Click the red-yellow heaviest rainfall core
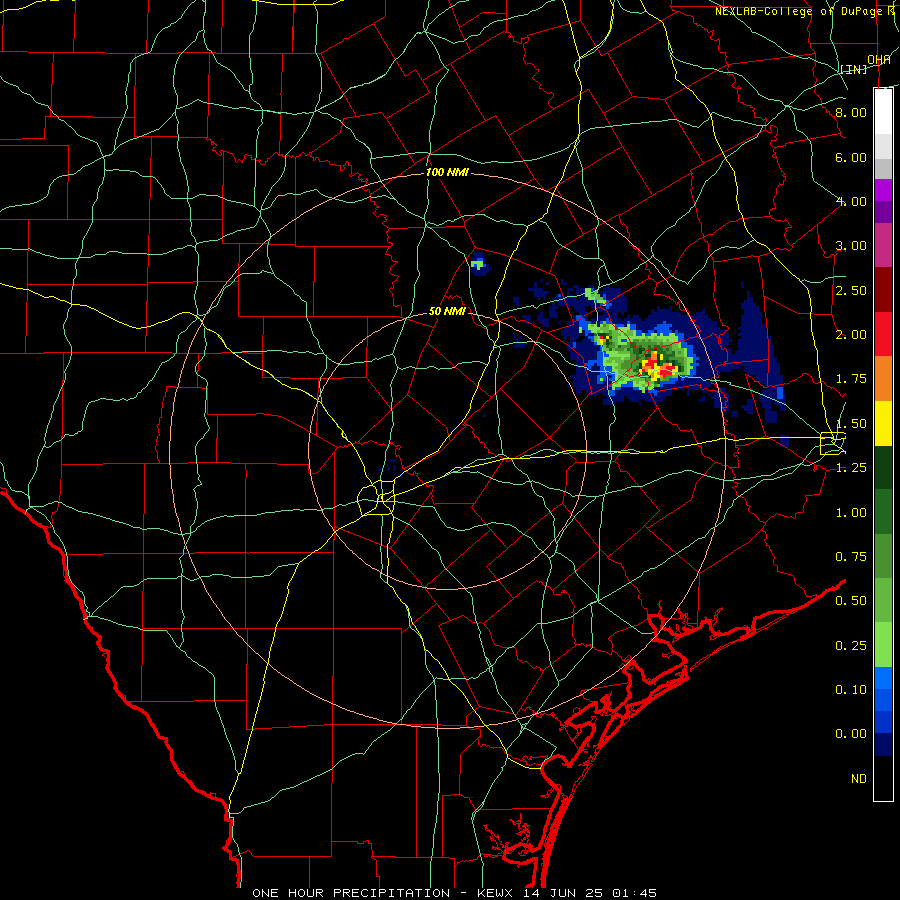This screenshot has width=900, height=900. [656, 367]
